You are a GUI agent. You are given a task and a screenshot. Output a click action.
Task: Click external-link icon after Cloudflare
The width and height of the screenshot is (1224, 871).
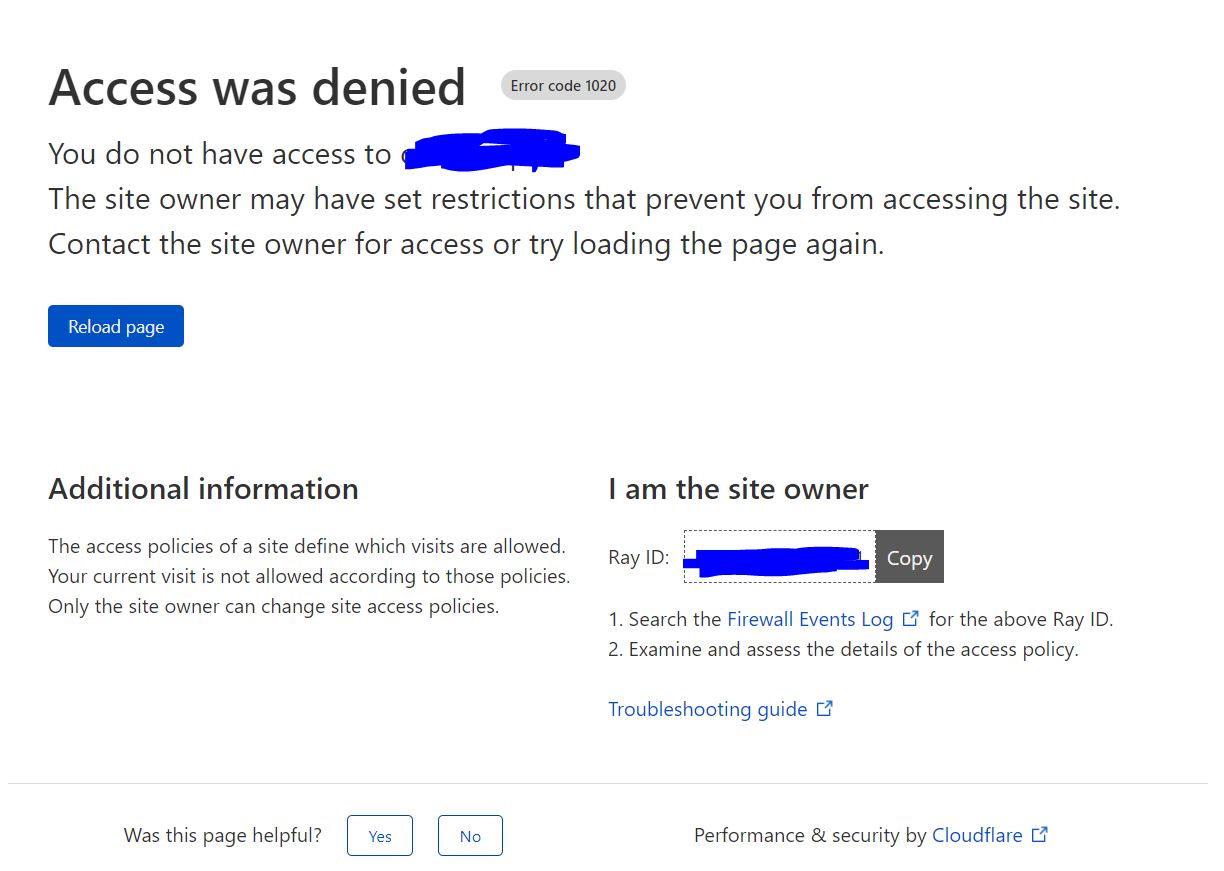click(x=1039, y=835)
